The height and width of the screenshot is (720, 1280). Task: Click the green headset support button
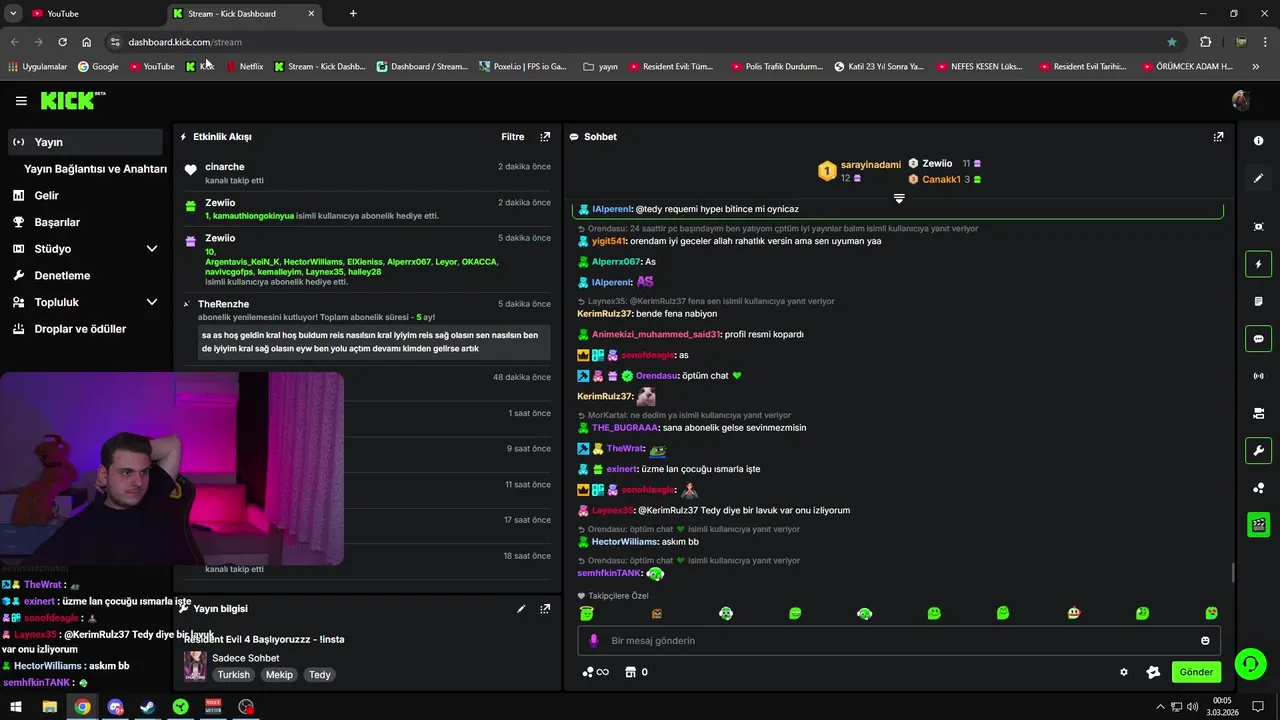1249,663
